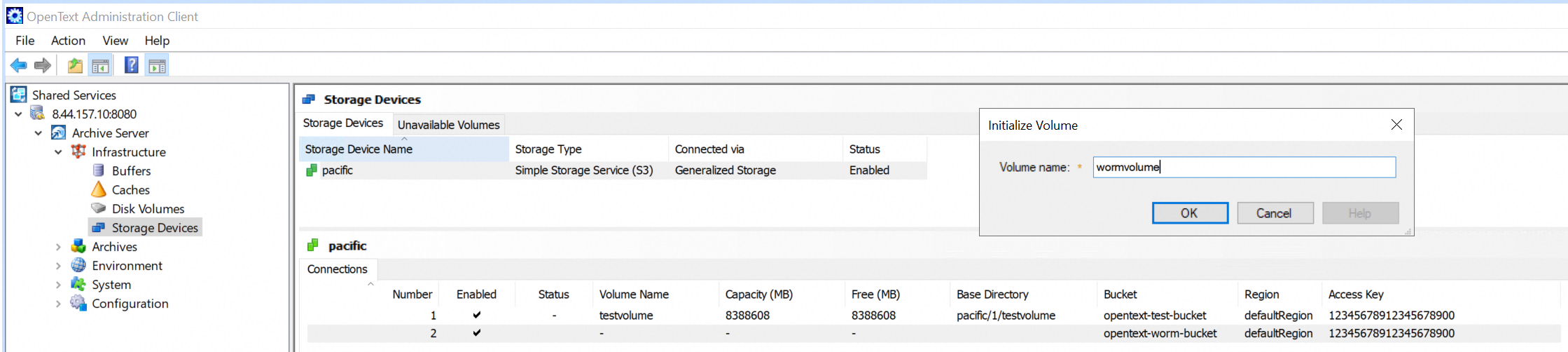The image size is (1568, 352).
Task: Sort by Storage Device Name column header
Action: point(404,149)
